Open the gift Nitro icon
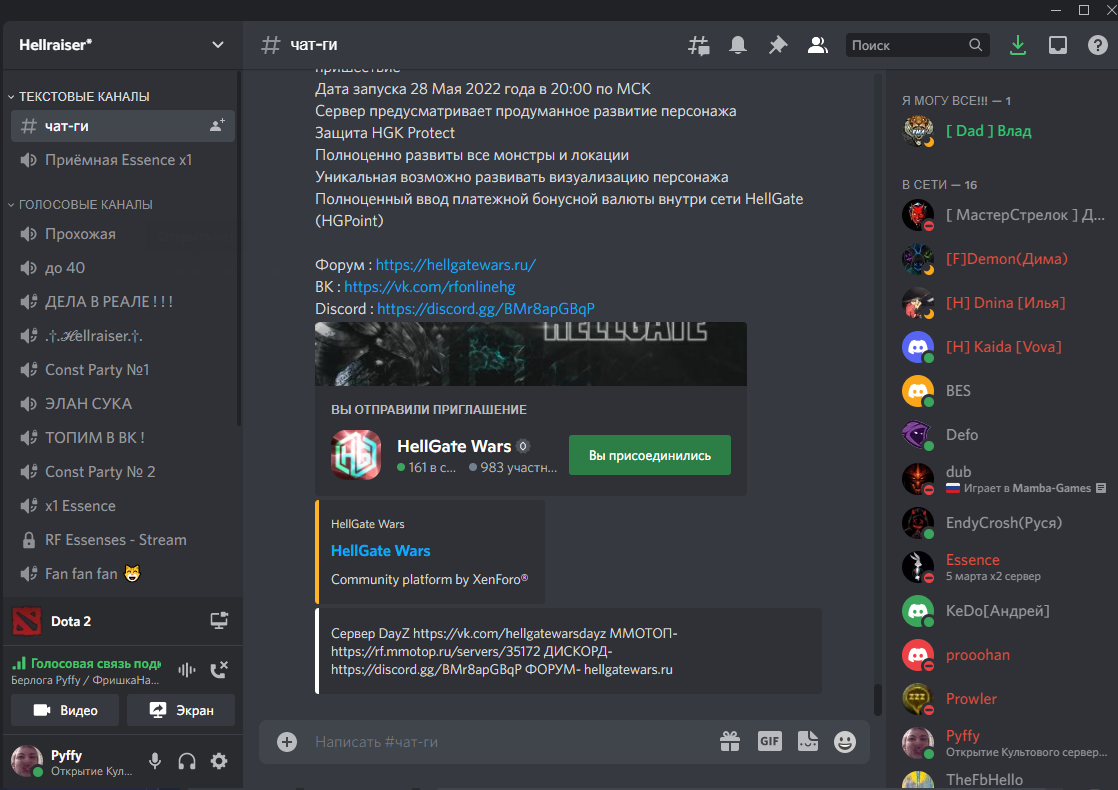This screenshot has height=790, width=1118. [x=730, y=742]
